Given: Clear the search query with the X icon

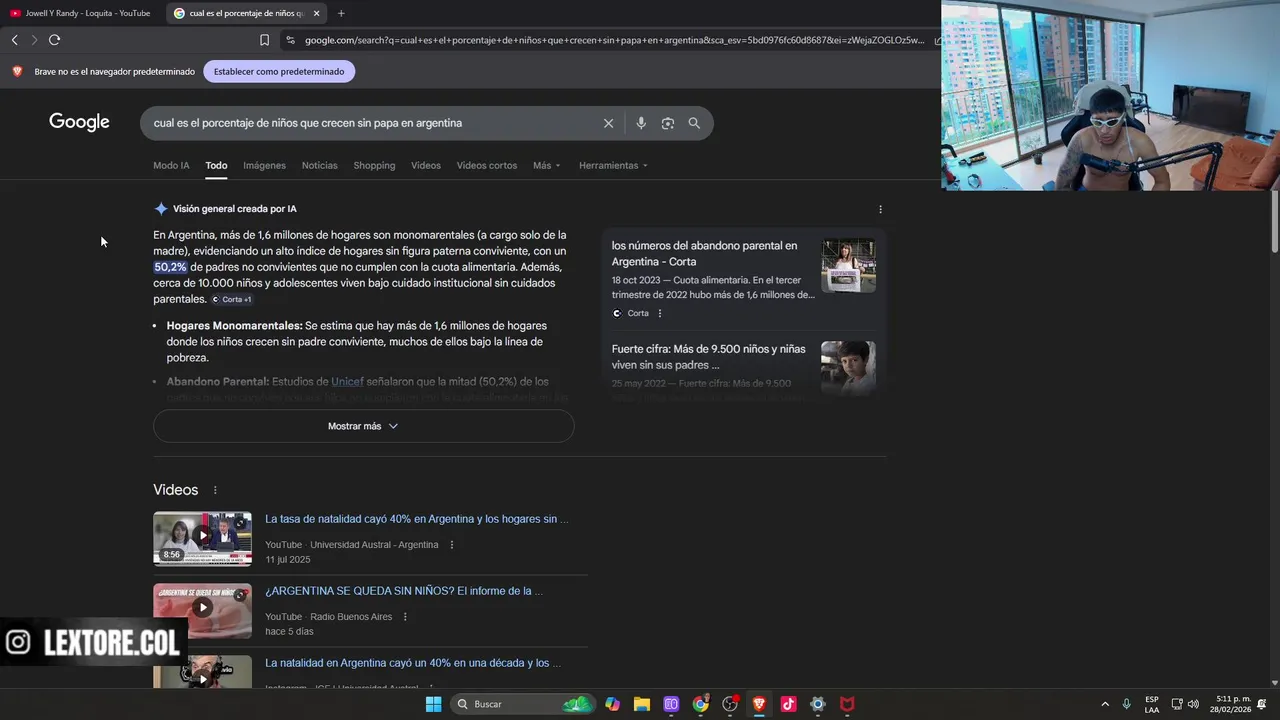Looking at the screenshot, I should pyautogui.click(x=608, y=123).
